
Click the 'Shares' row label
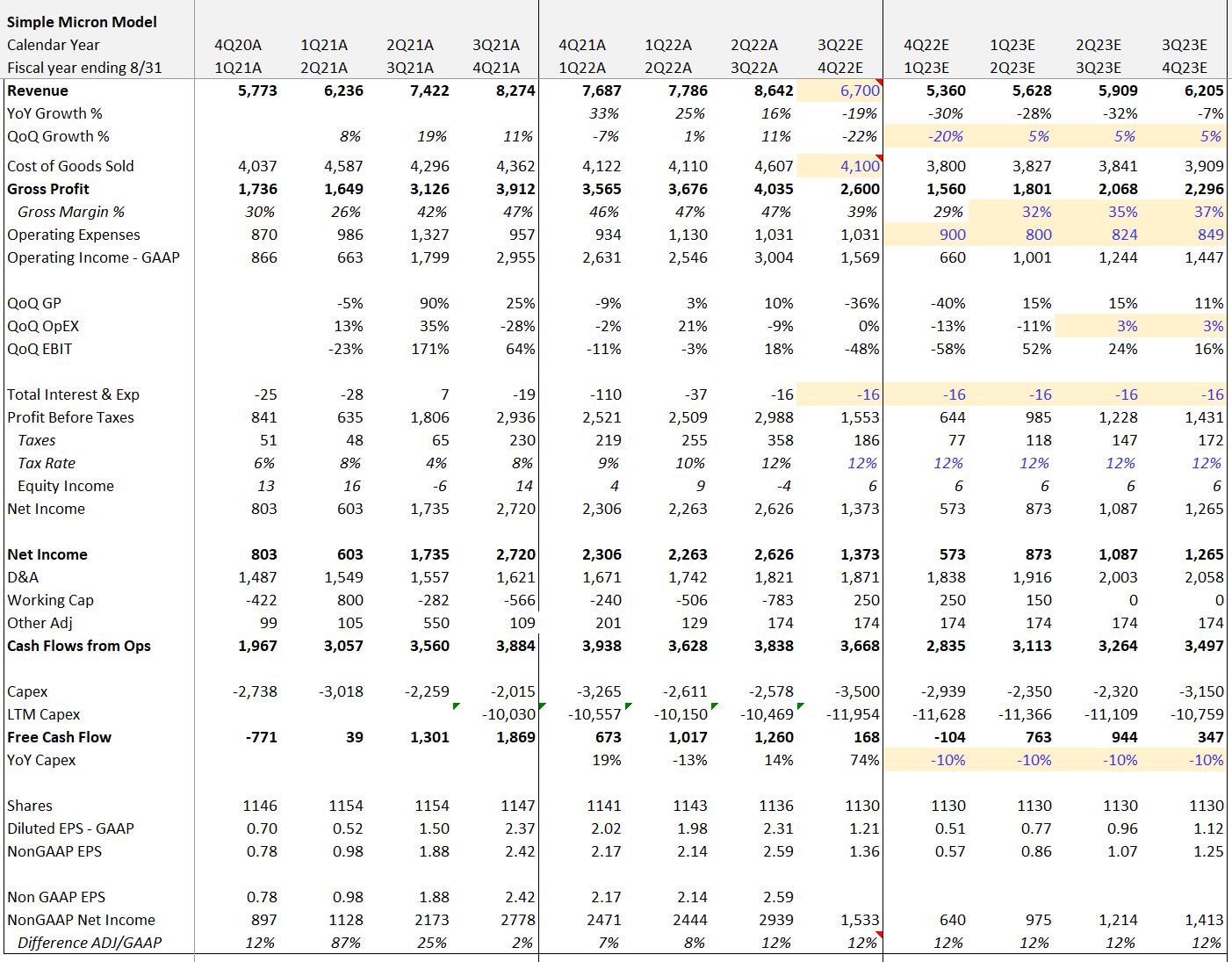coord(29,806)
